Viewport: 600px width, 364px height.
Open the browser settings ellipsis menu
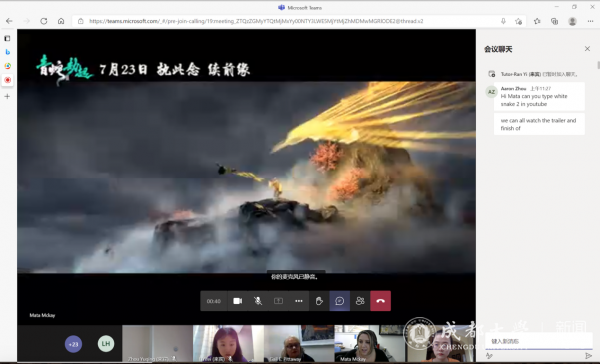pyautogui.click(x=590, y=21)
